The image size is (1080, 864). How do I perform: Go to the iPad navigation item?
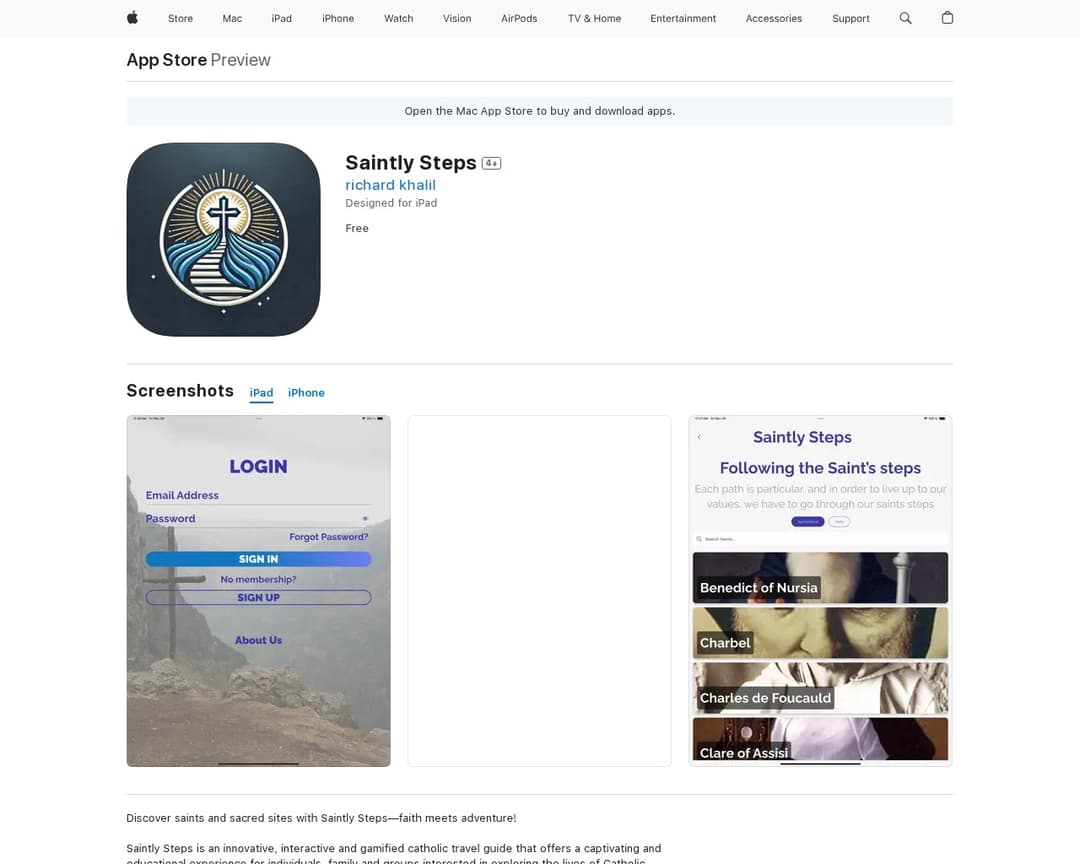pyautogui.click(x=282, y=19)
